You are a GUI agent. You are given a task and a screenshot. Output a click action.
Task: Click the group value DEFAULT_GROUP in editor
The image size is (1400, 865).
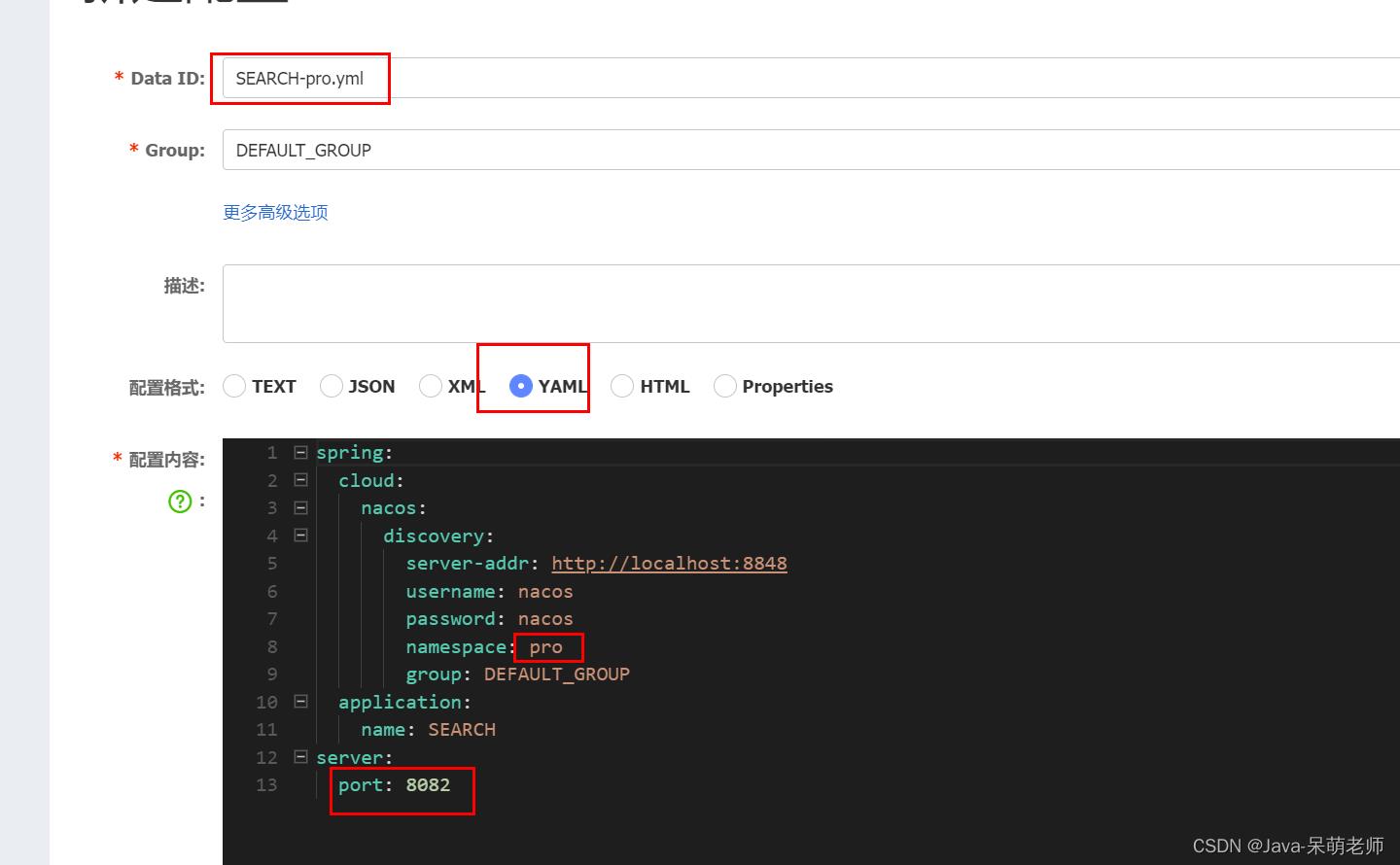click(x=557, y=675)
